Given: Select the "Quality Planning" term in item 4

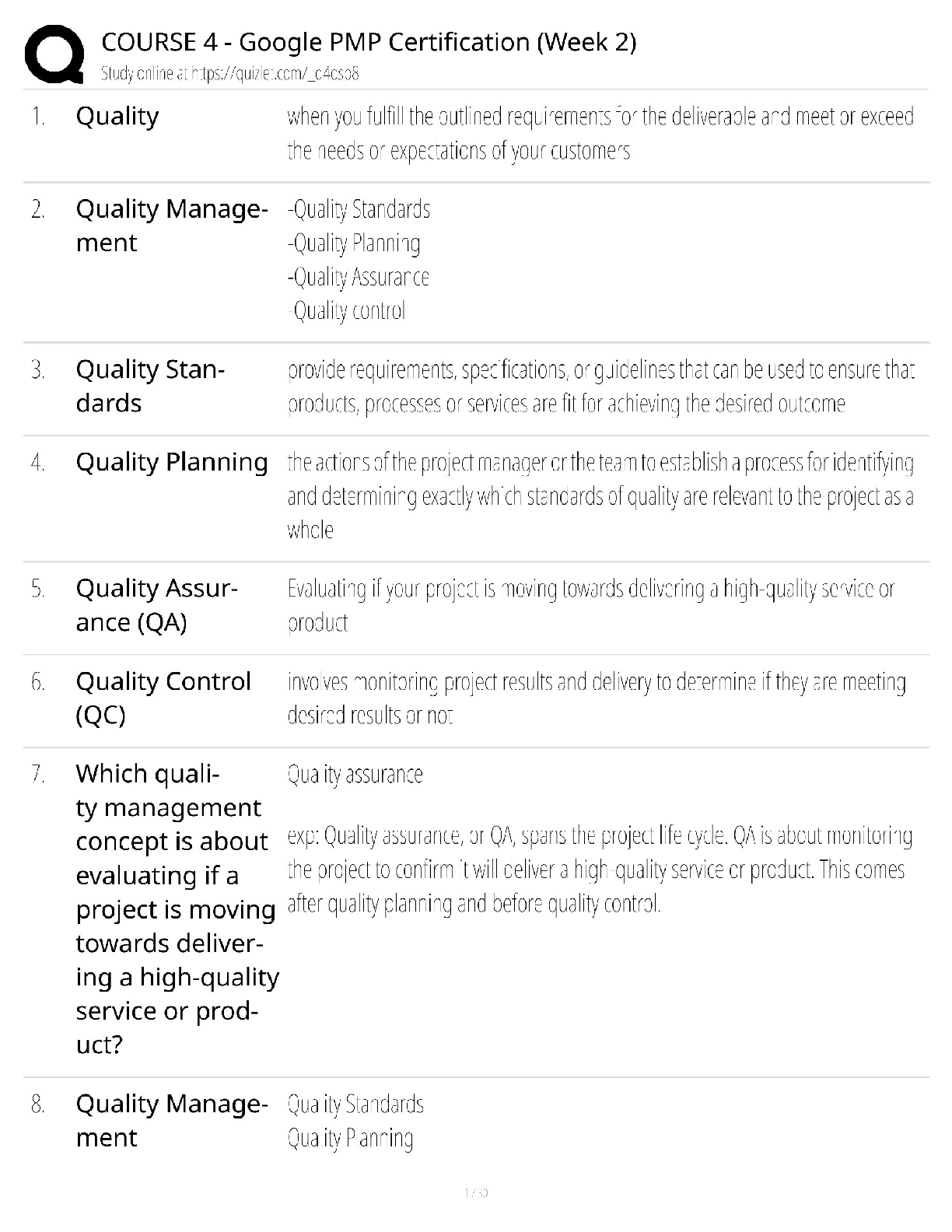Looking at the screenshot, I should point(172,462).
